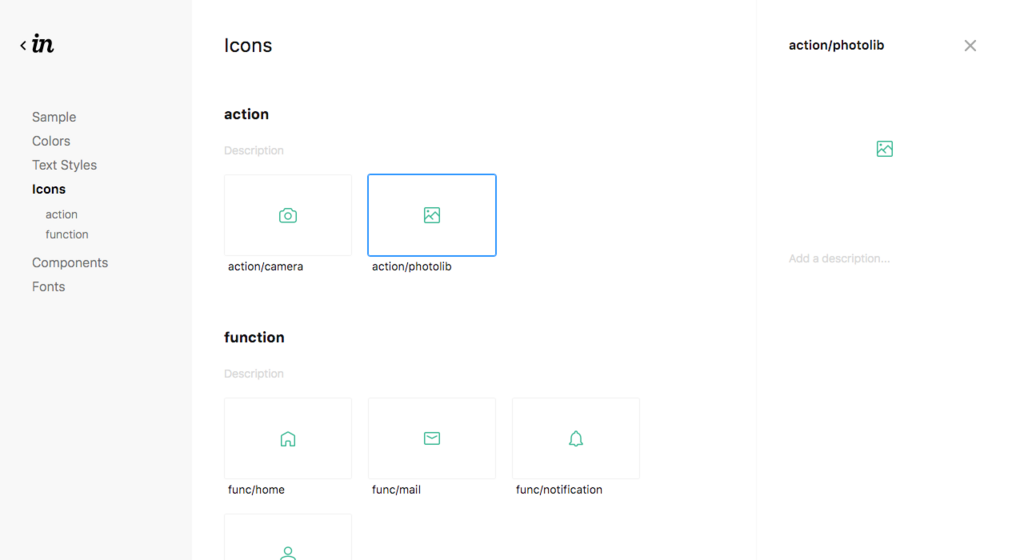Select the func/home icon tile

[288, 439]
